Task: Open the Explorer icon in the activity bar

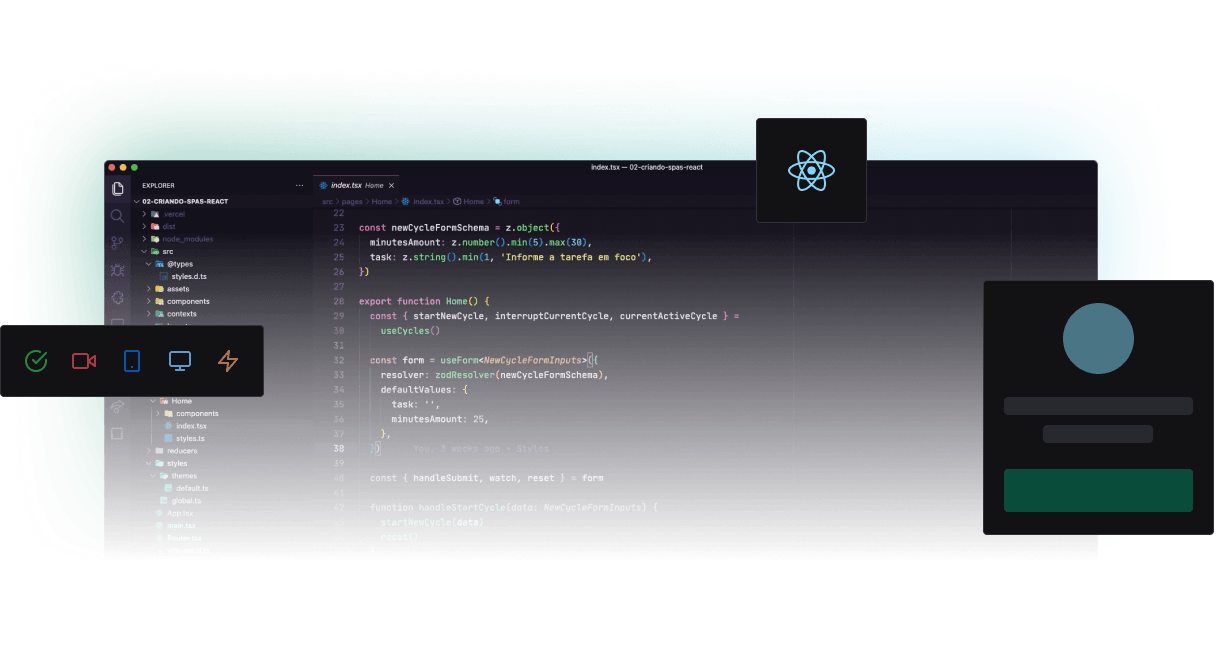Action: click(117, 188)
